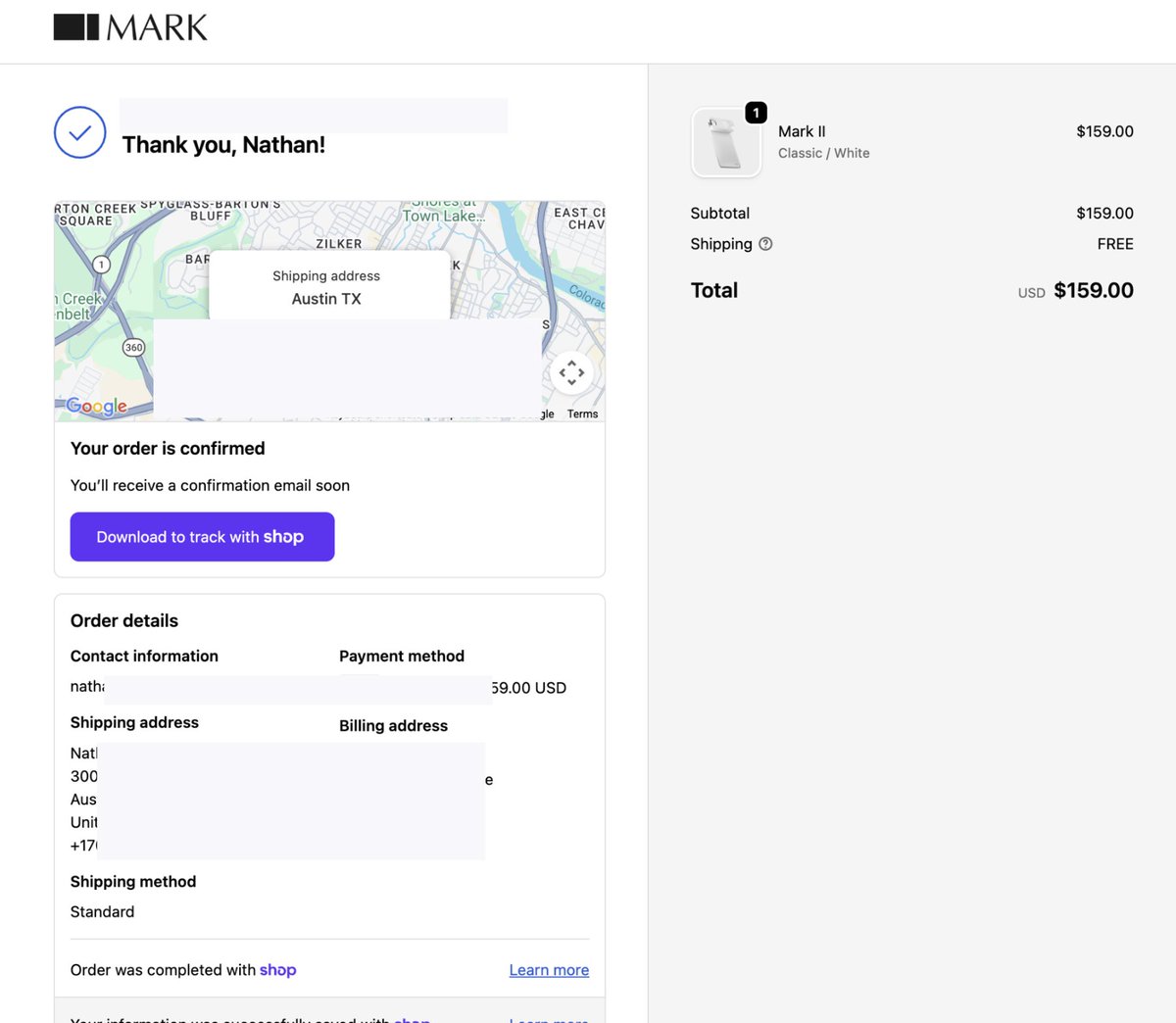The width and height of the screenshot is (1176, 1023).
Task: Select the 'Contact information' label
Action: [144, 657]
